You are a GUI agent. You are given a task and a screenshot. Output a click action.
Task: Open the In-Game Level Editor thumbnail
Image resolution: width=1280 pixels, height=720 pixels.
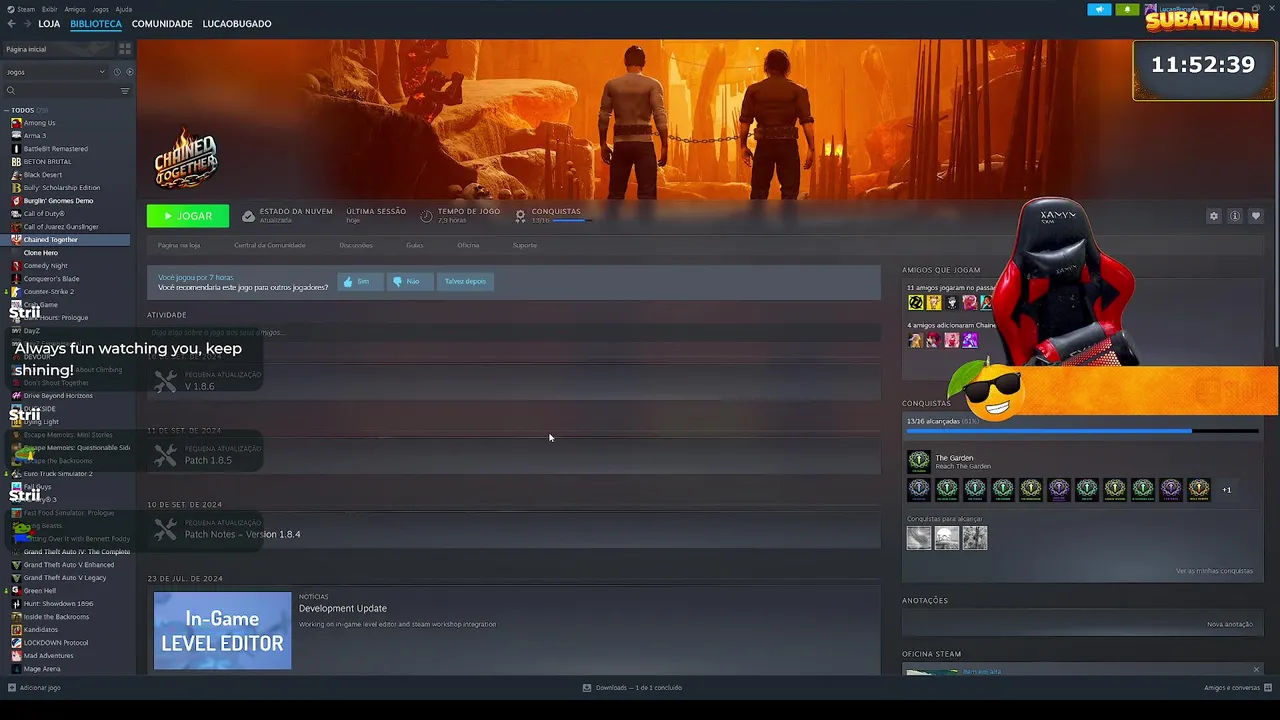click(222, 630)
